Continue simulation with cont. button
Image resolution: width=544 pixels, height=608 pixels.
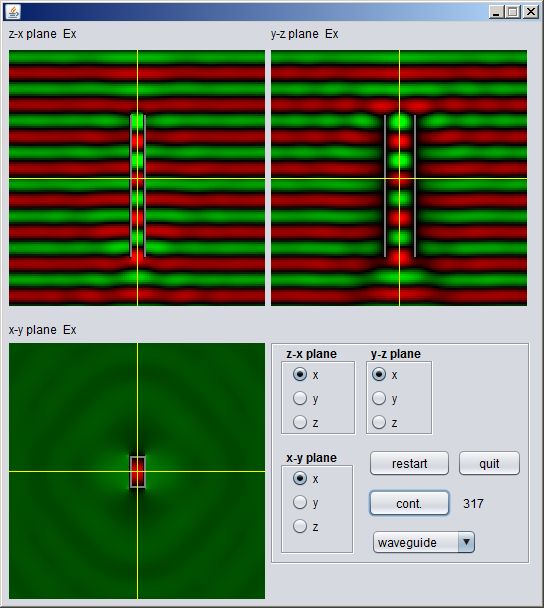click(409, 503)
